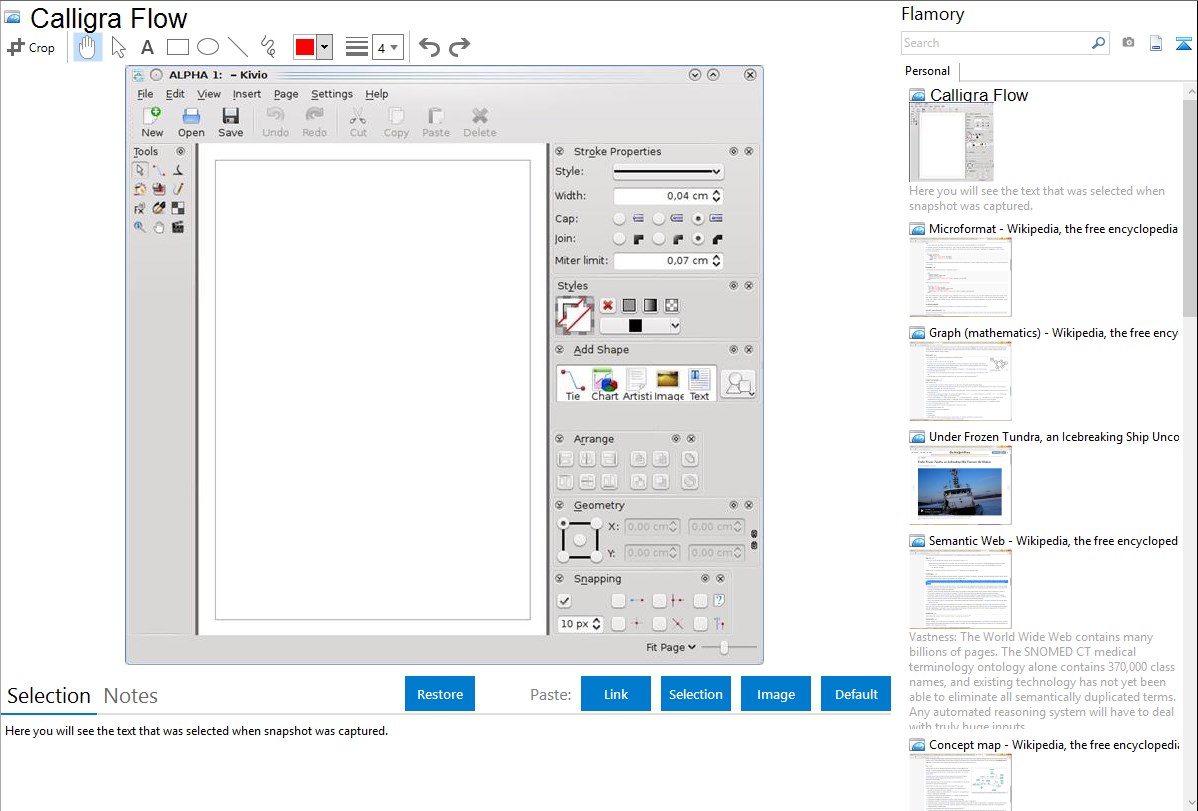Viewport: 1198px width, 811px height.
Task: Click the Link paste button
Action: point(616,694)
